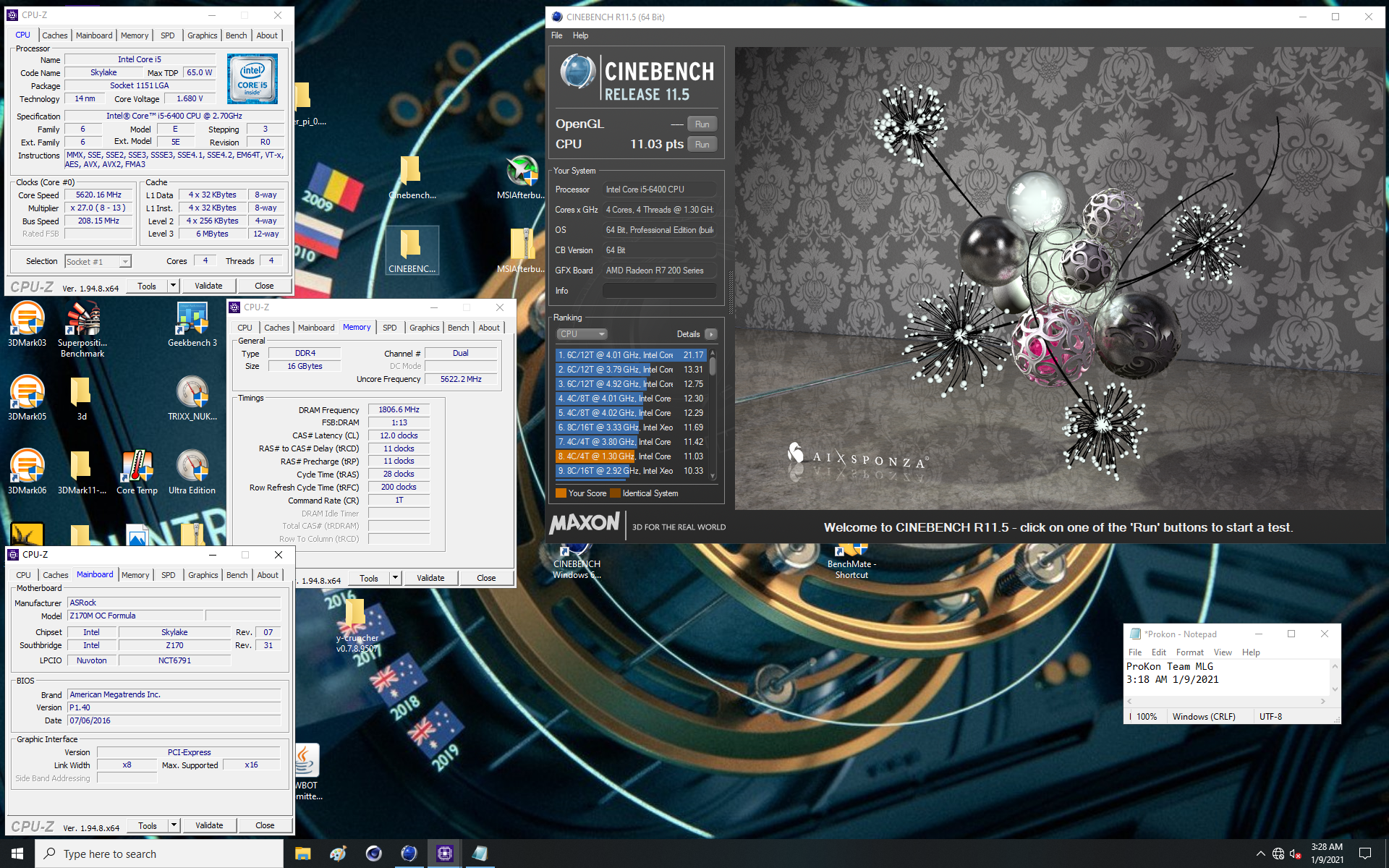Click the Notepad vertical scrollbar
This screenshot has height=868, width=1389.
[1335, 678]
